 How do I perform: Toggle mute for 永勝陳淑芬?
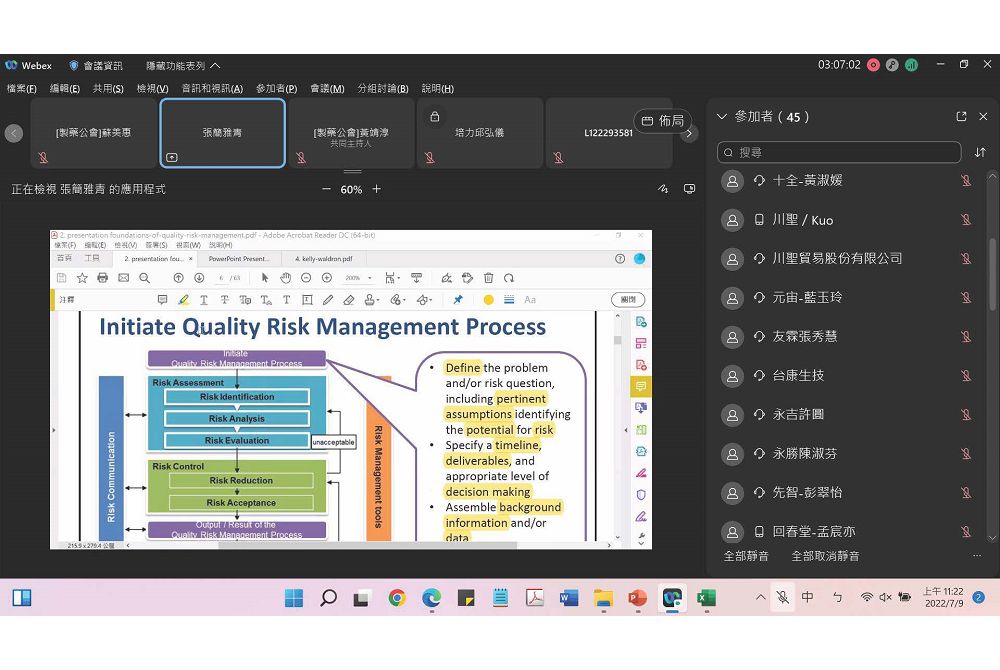[966, 454]
